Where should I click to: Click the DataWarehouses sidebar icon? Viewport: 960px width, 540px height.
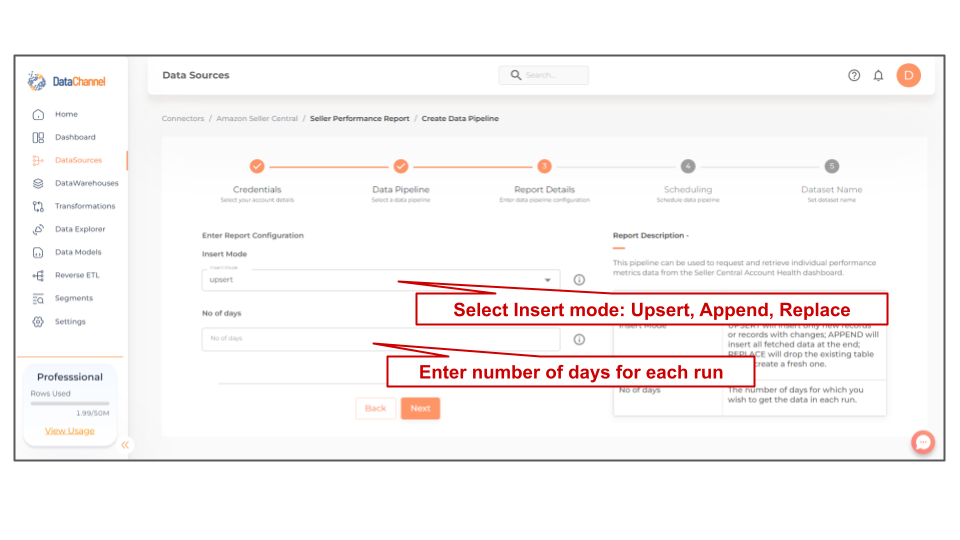click(x=38, y=184)
